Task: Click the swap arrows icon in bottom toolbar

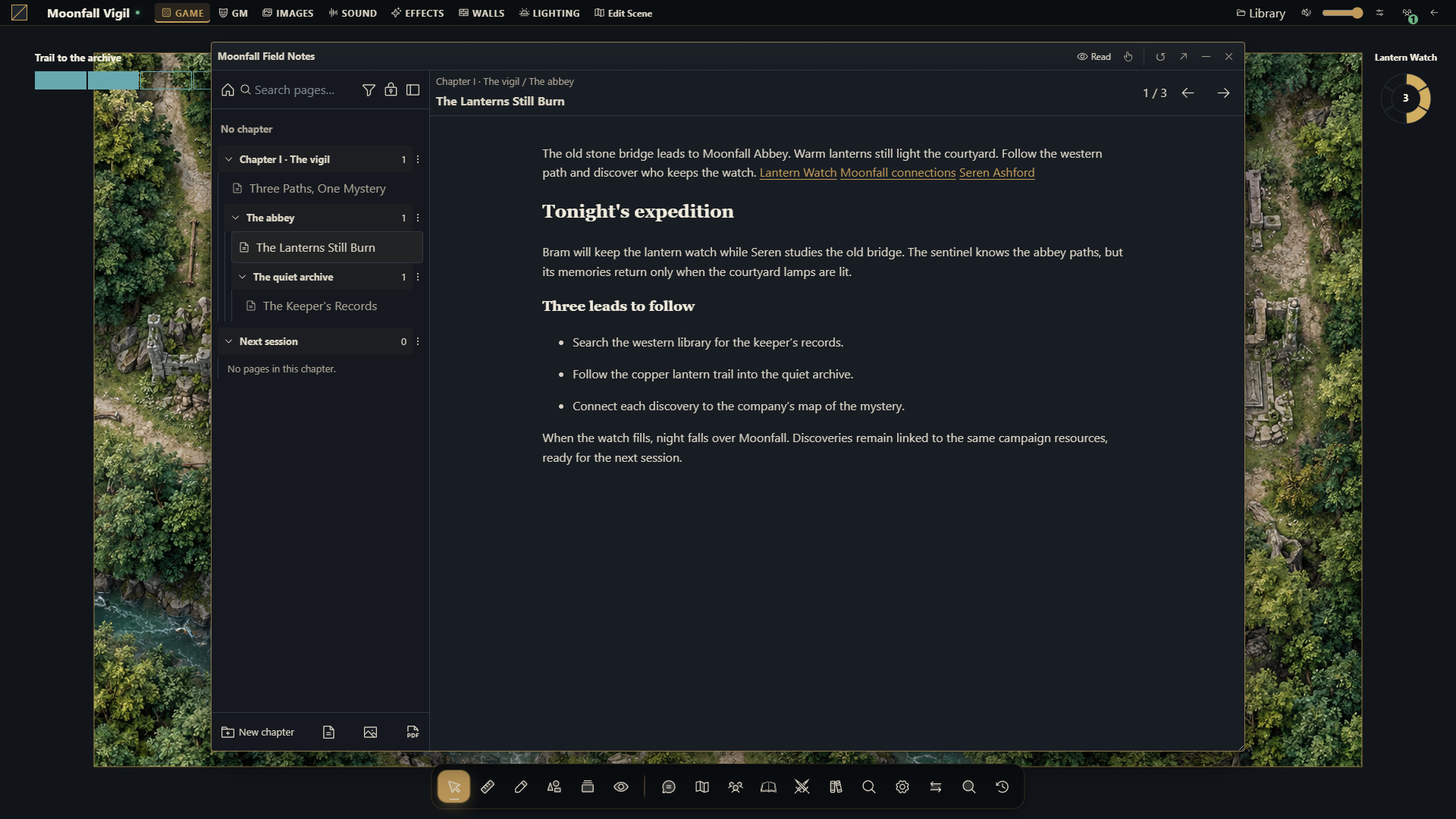Action: (x=936, y=786)
